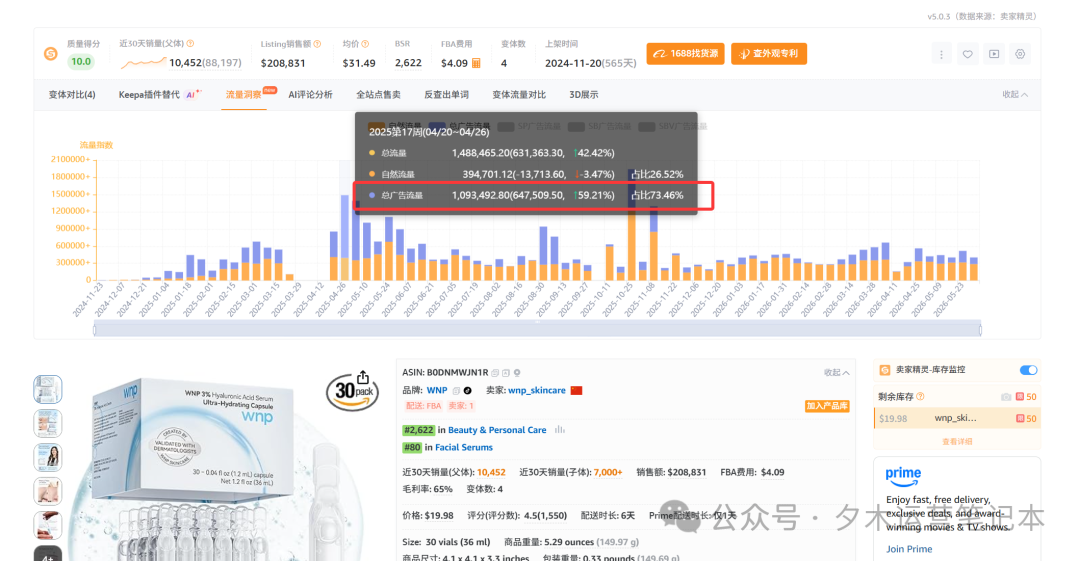This screenshot has width=1080, height=561.
Task: Open the Beauty & Personal Care link
Action: [497, 430]
